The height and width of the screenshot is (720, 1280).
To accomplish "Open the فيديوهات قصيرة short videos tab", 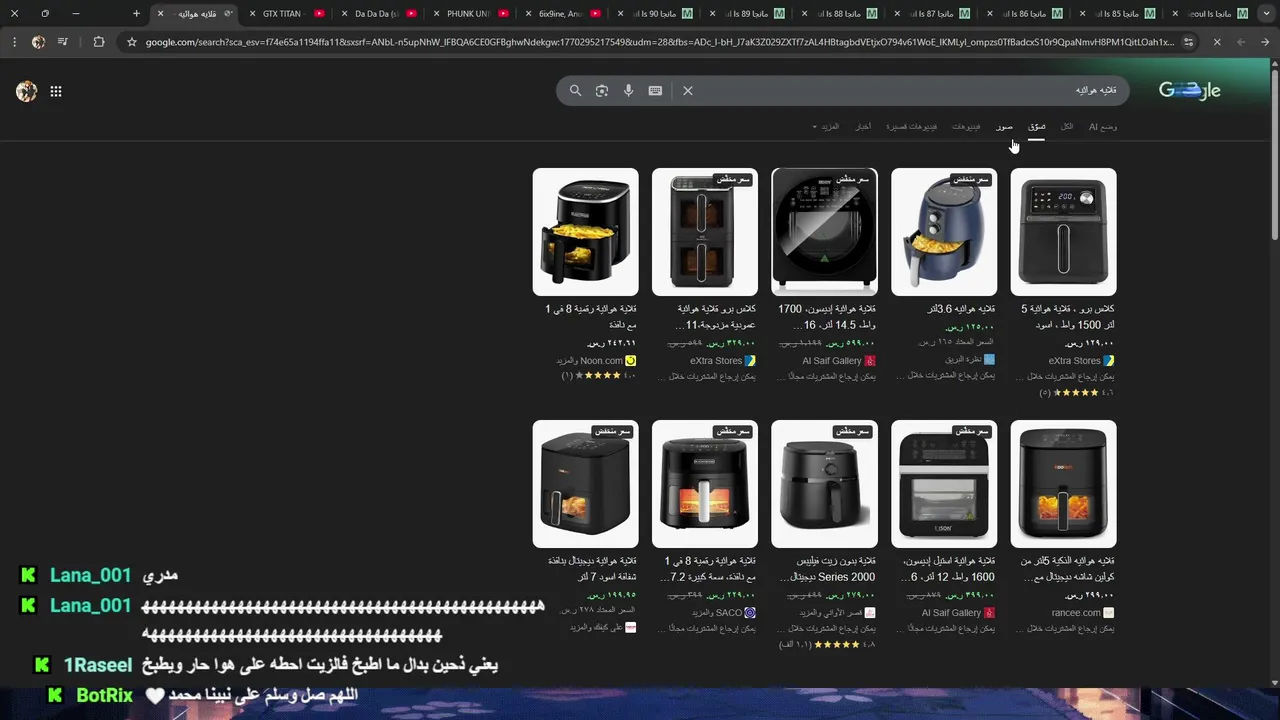I will pyautogui.click(x=912, y=127).
